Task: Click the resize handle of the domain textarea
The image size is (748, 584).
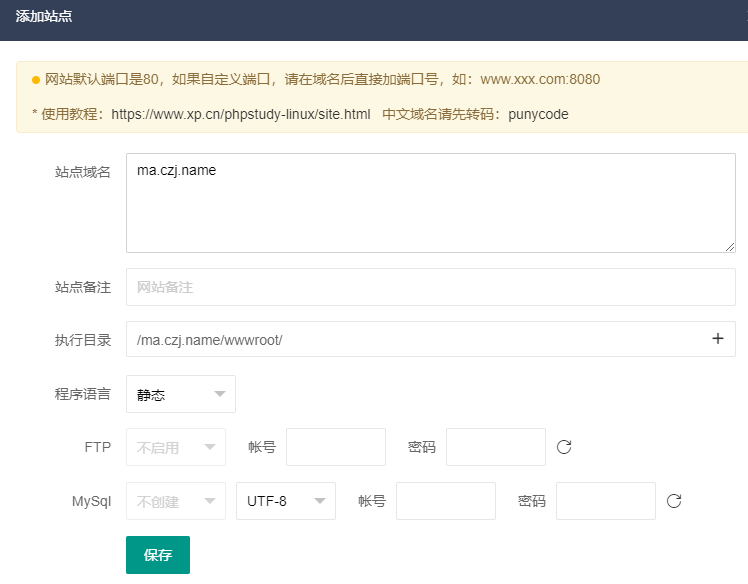Action: click(x=730, y=247)
